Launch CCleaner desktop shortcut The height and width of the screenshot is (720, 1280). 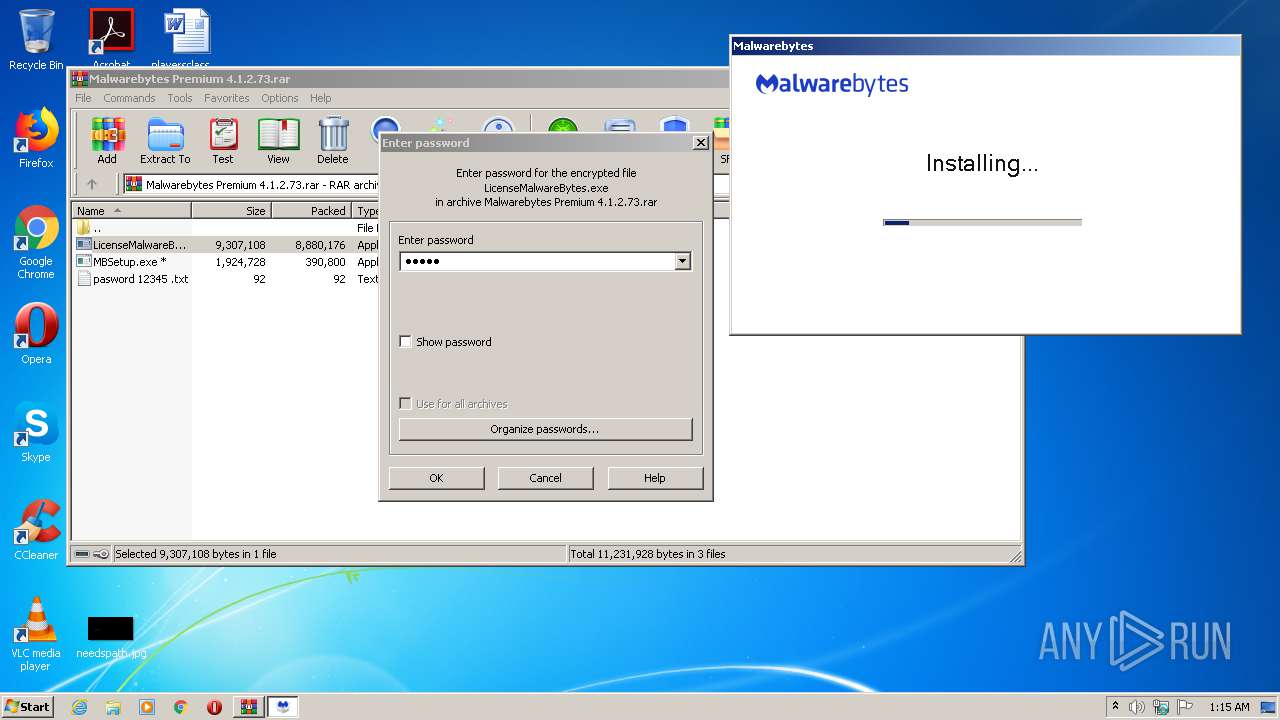[36, 530]
